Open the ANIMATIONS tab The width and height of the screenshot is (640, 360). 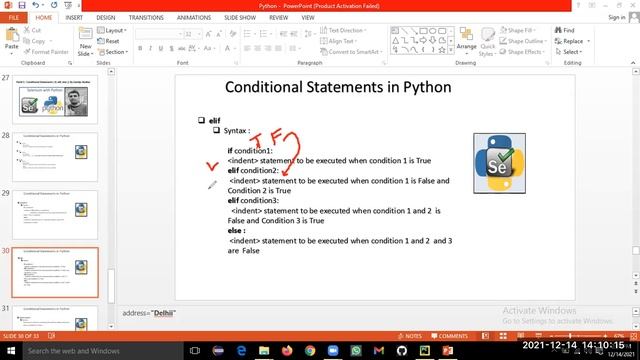click(x=194, y=18)
